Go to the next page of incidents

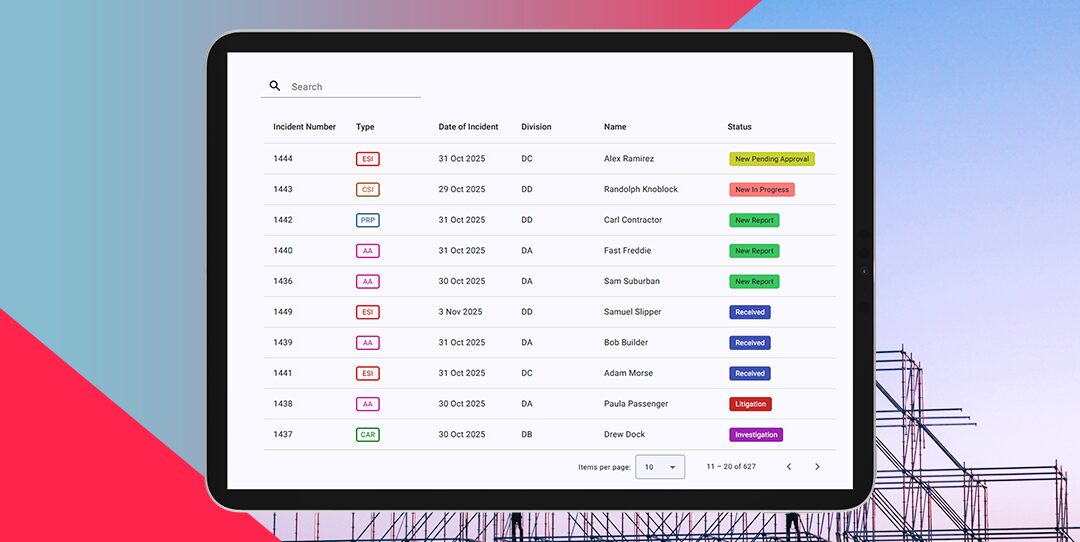click(x=817, y=467)
